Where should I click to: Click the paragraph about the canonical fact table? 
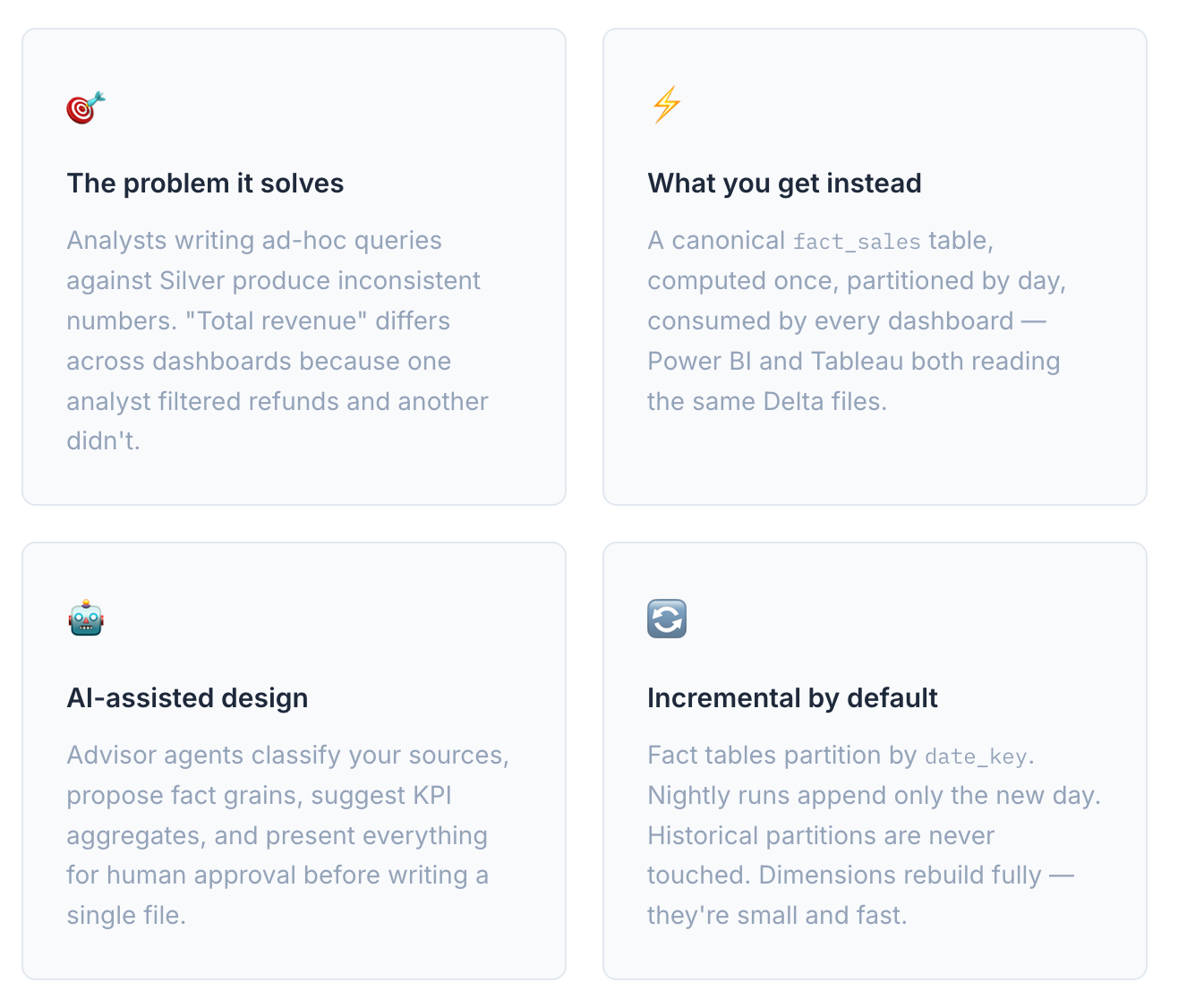click(x=857, y=320)
